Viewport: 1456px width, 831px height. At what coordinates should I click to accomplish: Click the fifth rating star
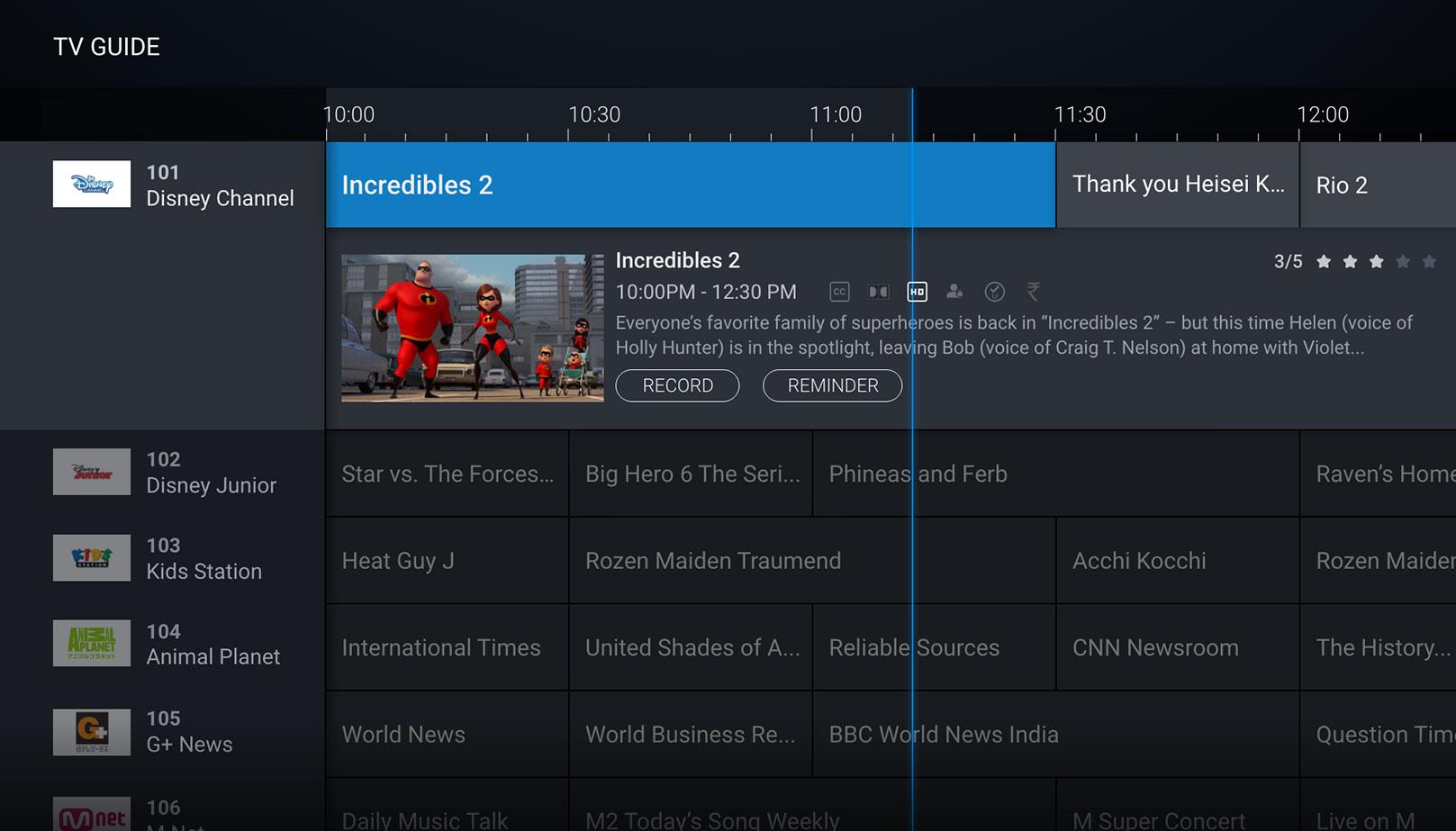pyautogui.click(x=1429, y=261)
